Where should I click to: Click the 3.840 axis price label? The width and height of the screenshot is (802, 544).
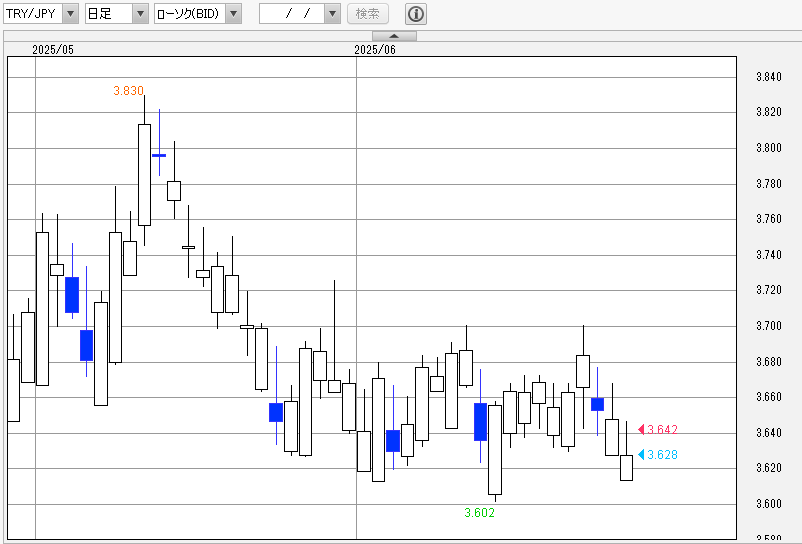point(769,77)
